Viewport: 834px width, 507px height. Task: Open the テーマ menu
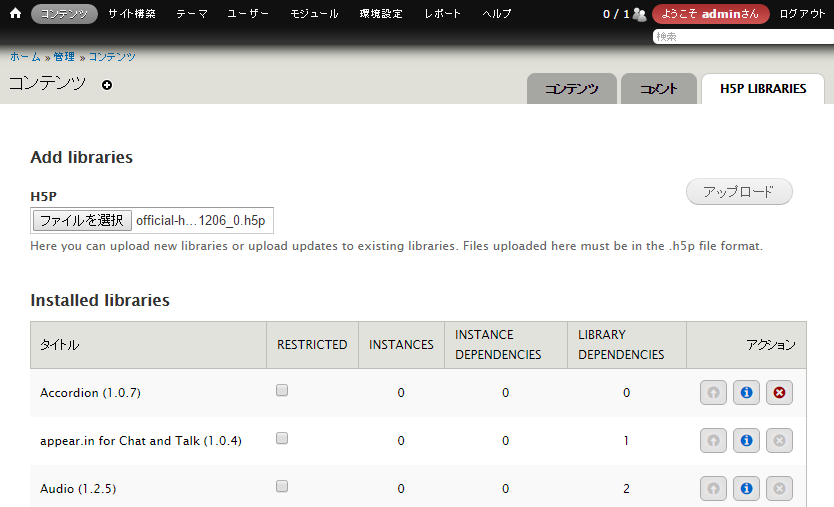pyautogui.click(x=192, y=14)
